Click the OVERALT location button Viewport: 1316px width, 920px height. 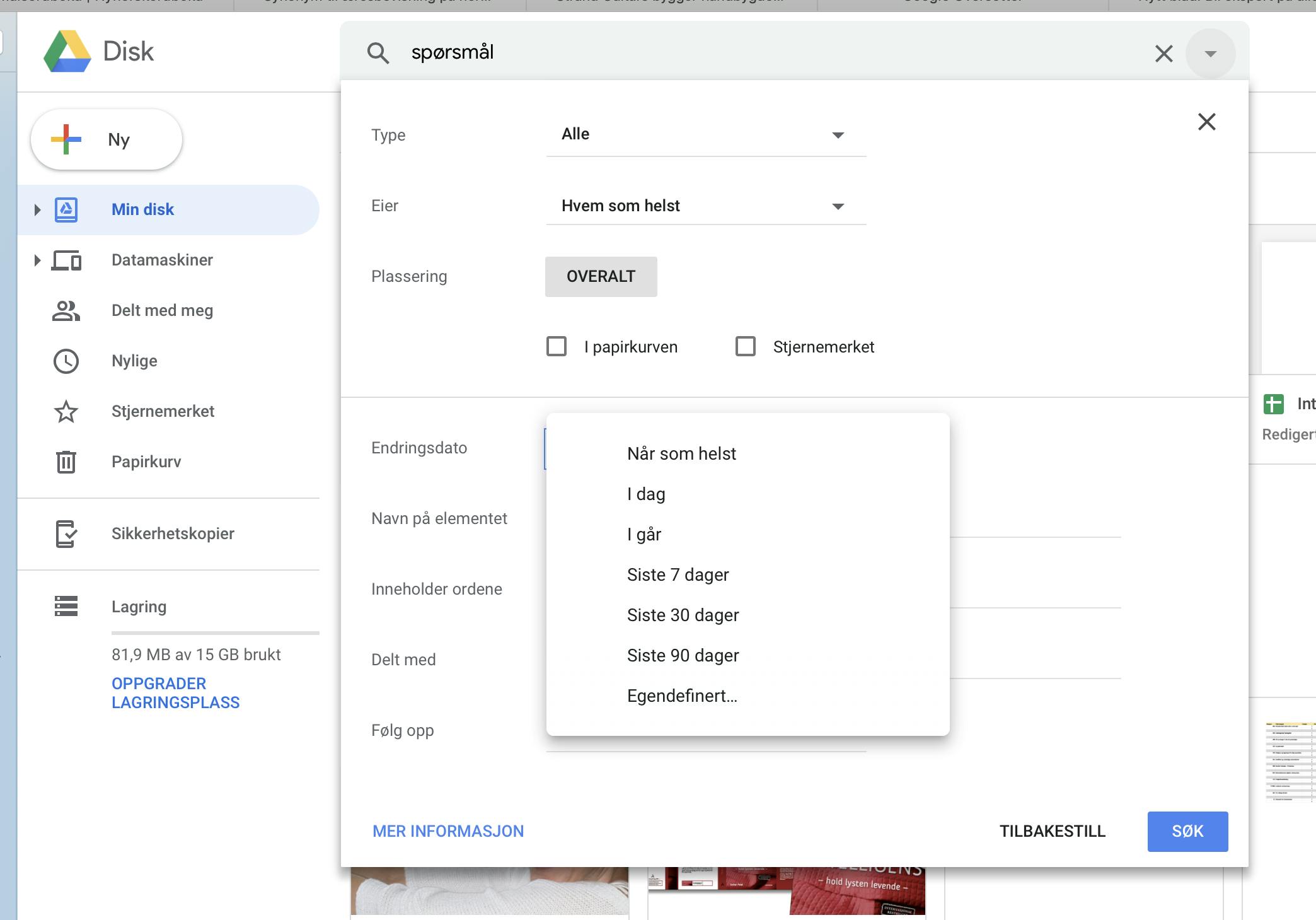601,277
